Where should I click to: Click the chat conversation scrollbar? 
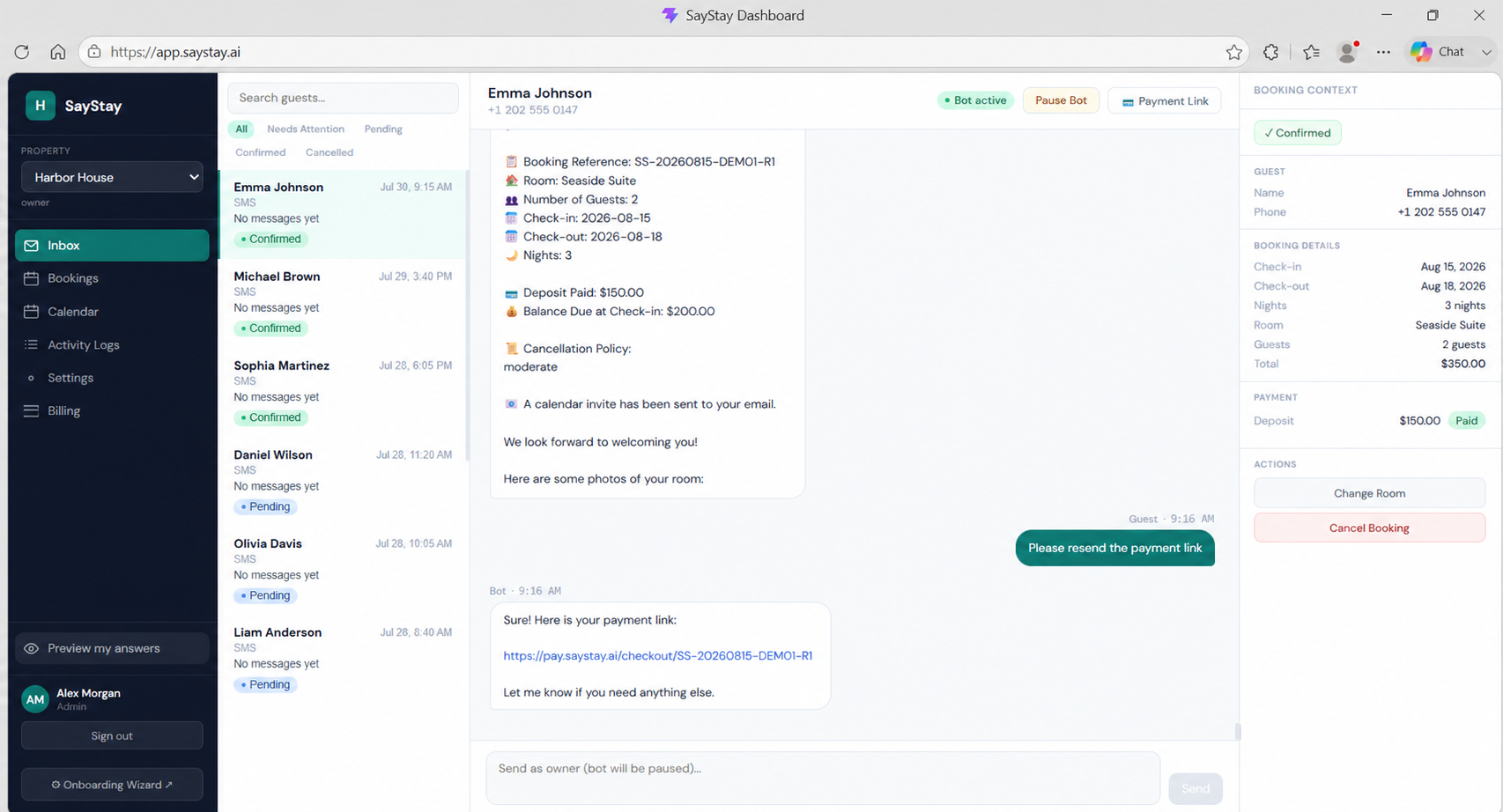[1237, 731]
